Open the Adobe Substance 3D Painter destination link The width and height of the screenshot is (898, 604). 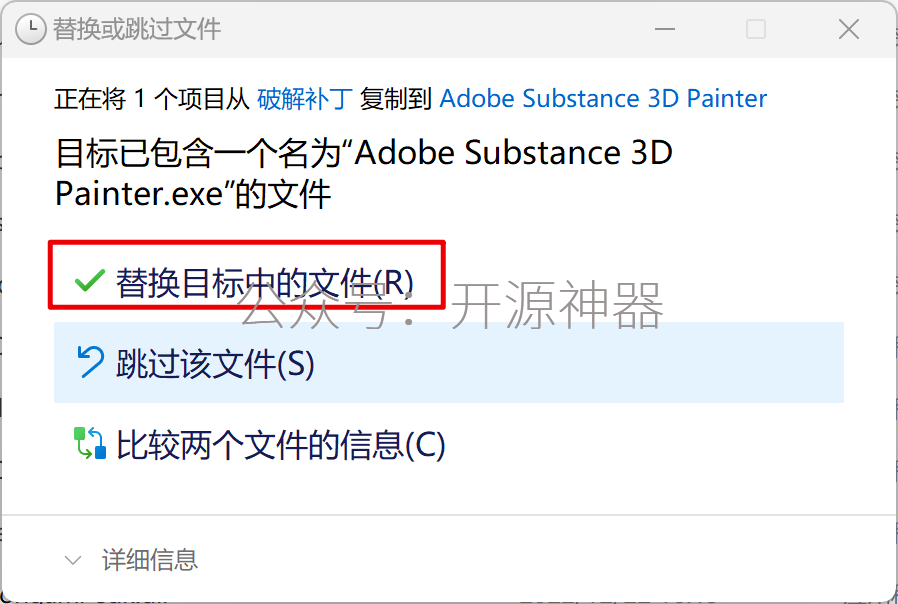603,99
